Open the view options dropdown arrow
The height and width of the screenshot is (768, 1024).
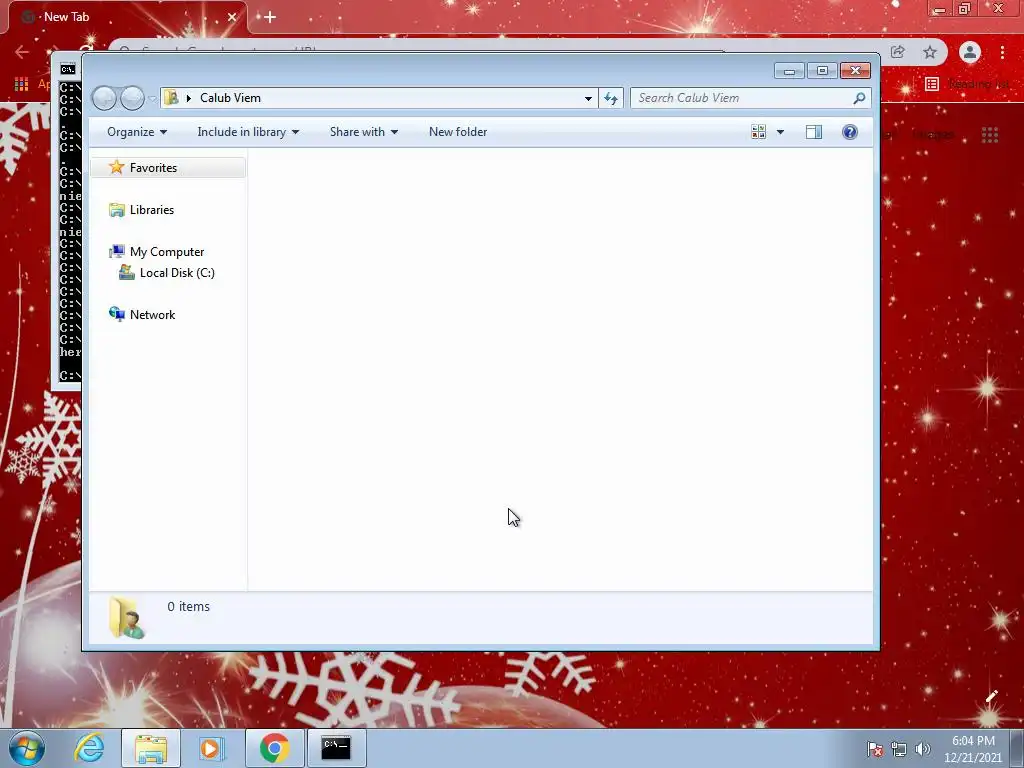pyautogui.click(x=780, y=132)
